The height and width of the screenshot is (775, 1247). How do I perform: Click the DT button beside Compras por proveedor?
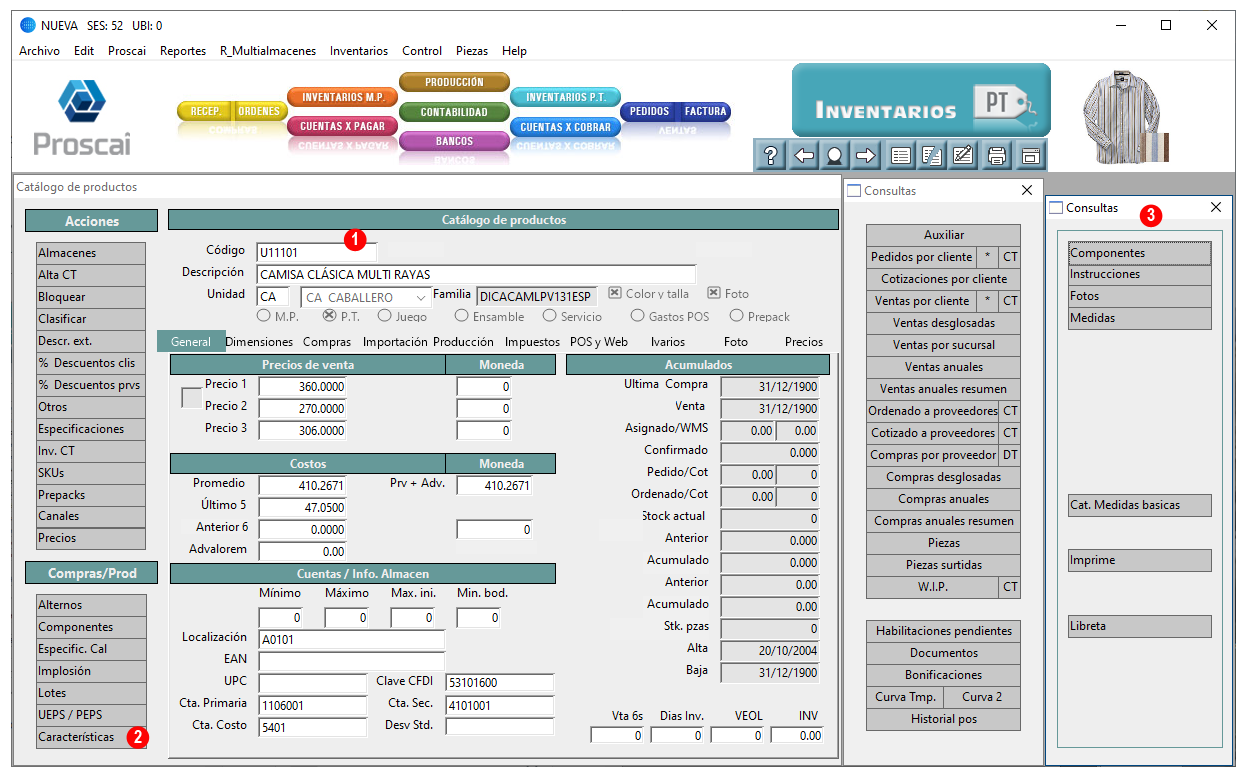point(1011,455)
